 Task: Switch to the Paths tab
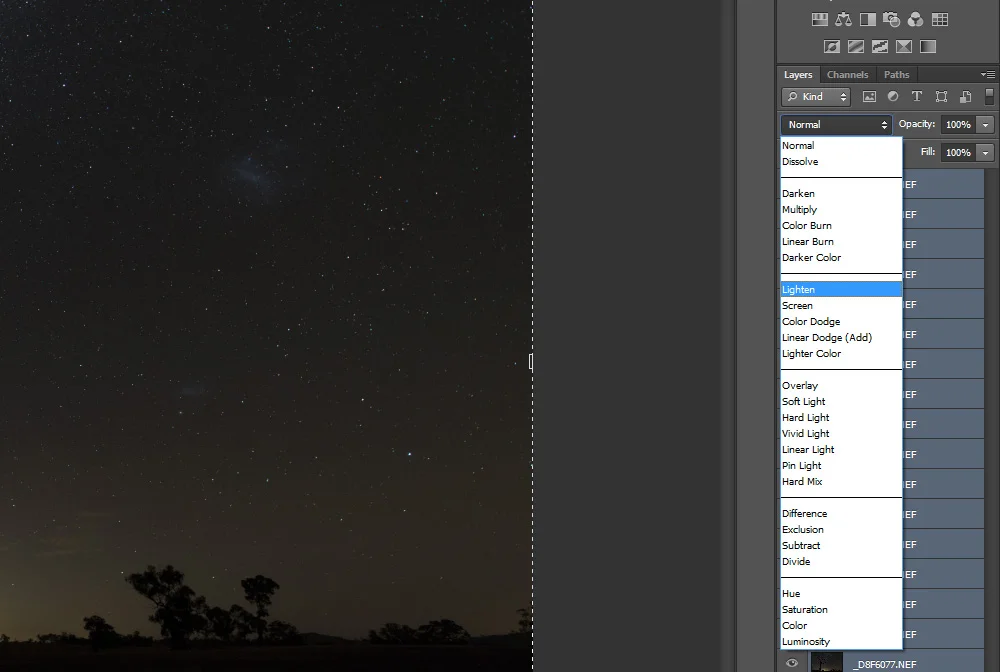896,75
